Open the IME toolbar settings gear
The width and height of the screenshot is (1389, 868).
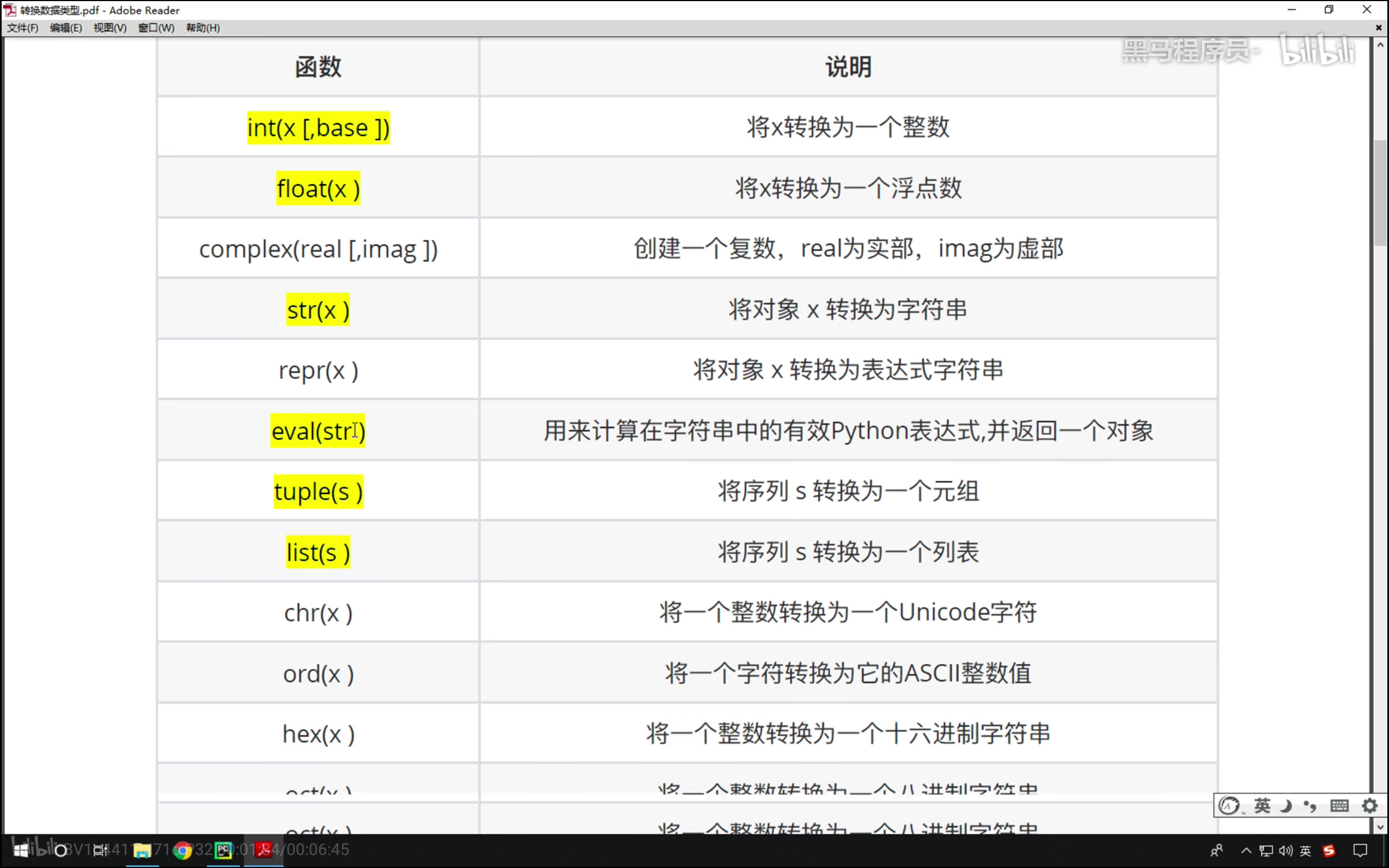tap(1369, 806)
